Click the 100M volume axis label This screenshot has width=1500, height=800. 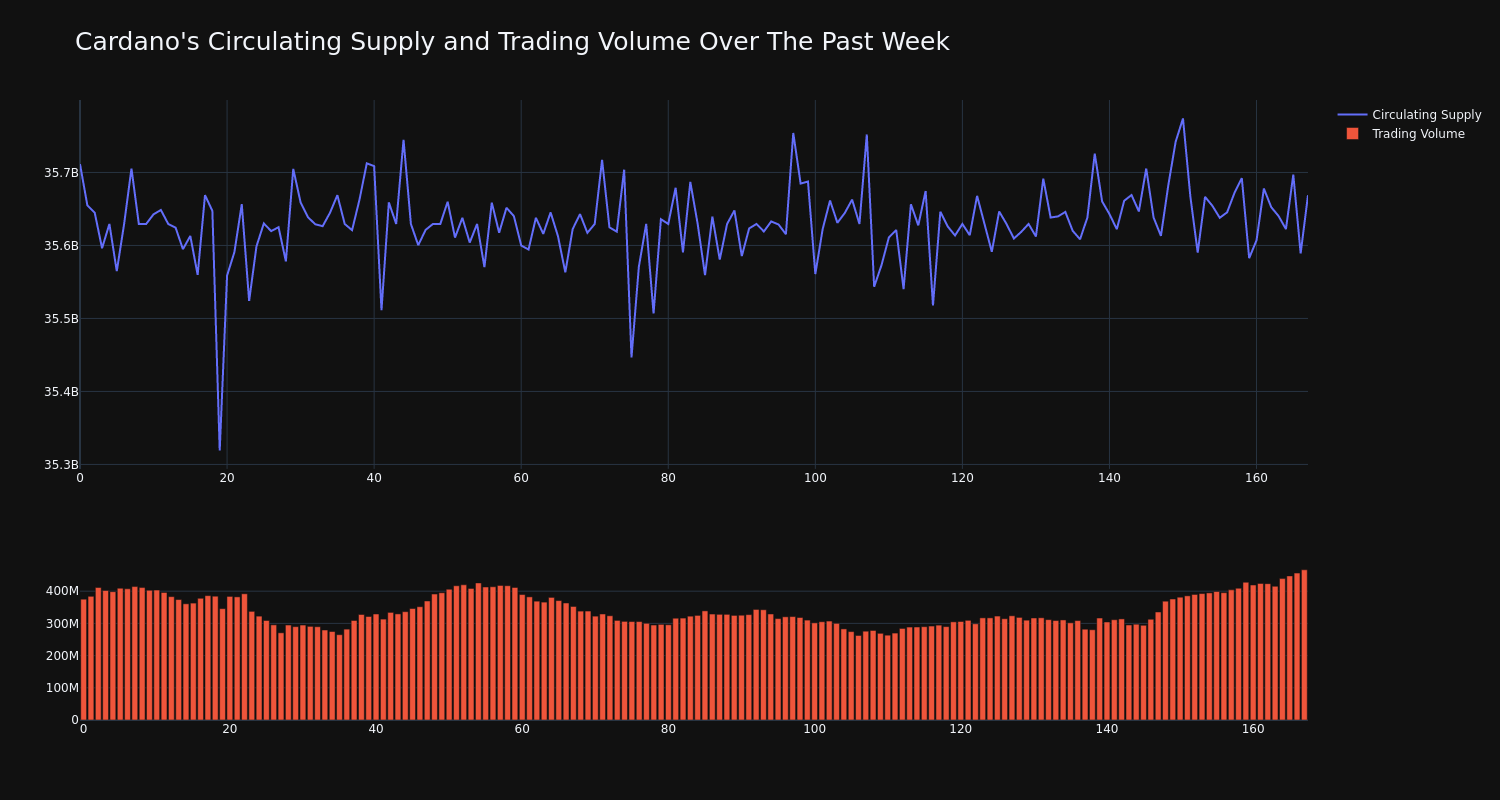point(61,688)
